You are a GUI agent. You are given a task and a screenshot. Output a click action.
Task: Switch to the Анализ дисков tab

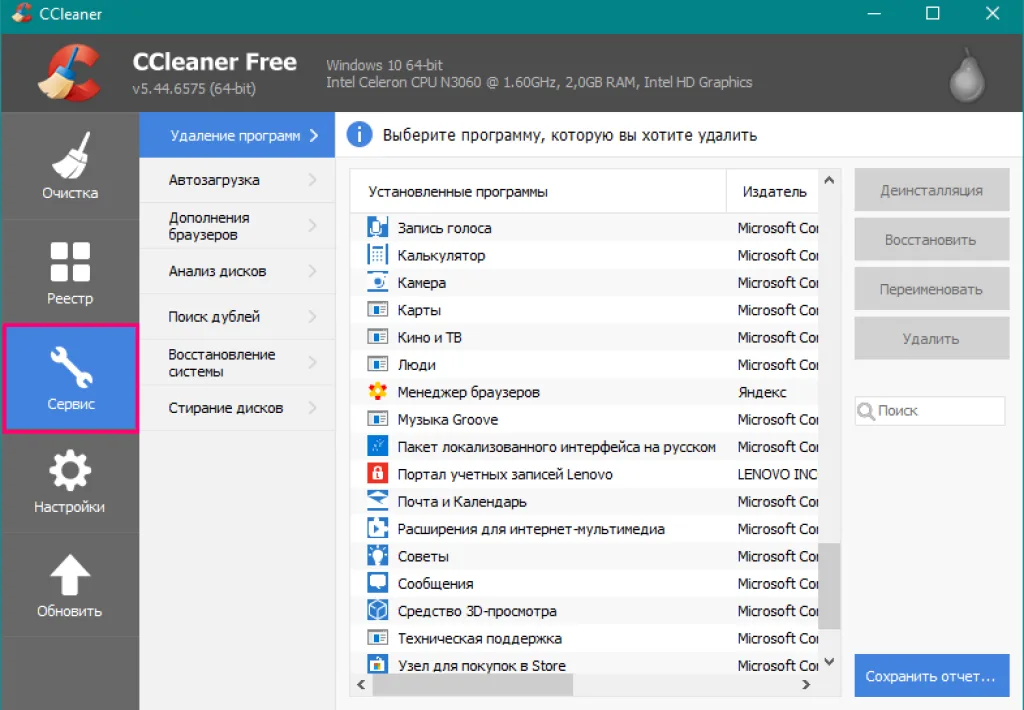[x=237, y=271]
